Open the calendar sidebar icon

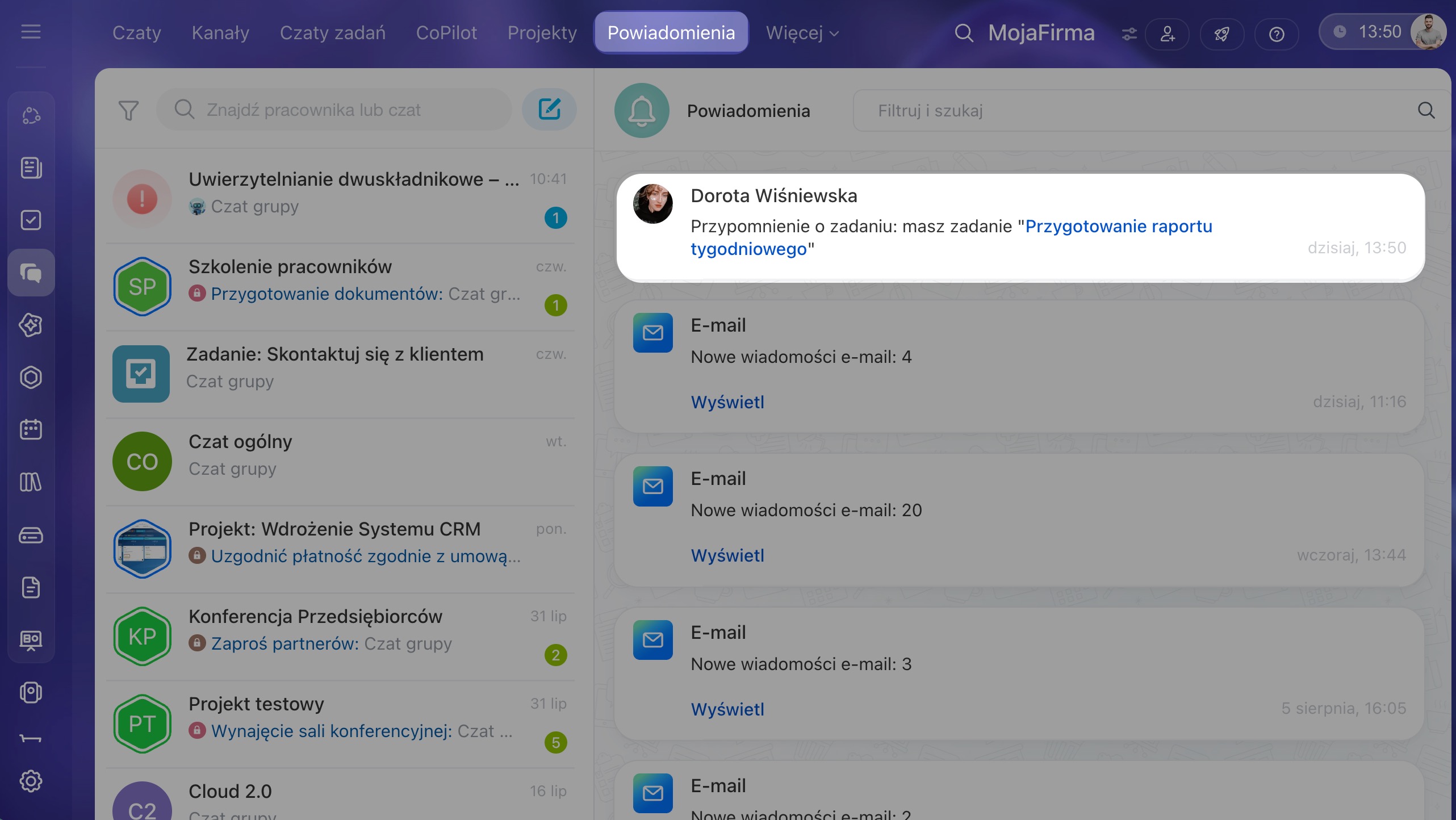point(31,429)
